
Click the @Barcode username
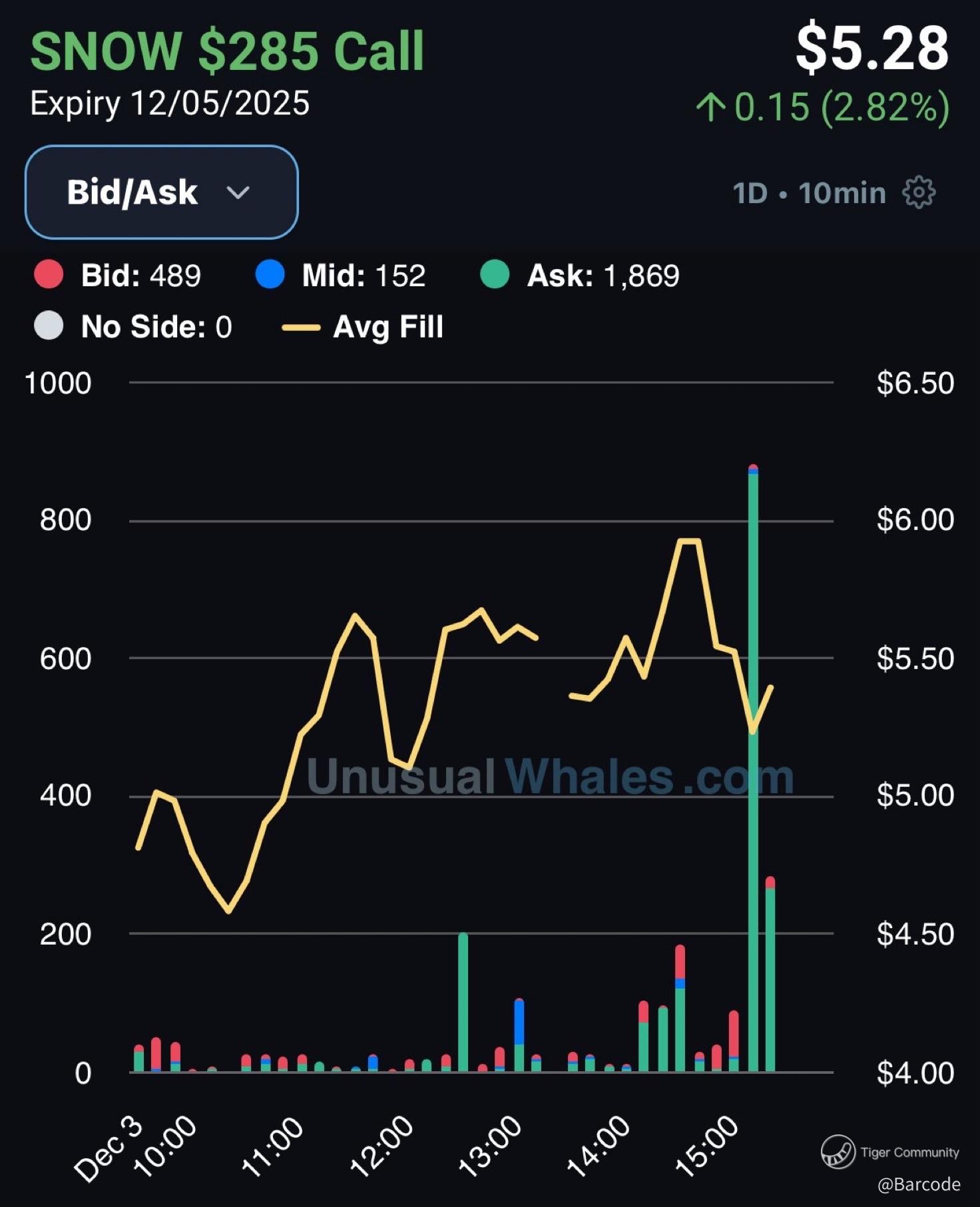point(919,1184)
